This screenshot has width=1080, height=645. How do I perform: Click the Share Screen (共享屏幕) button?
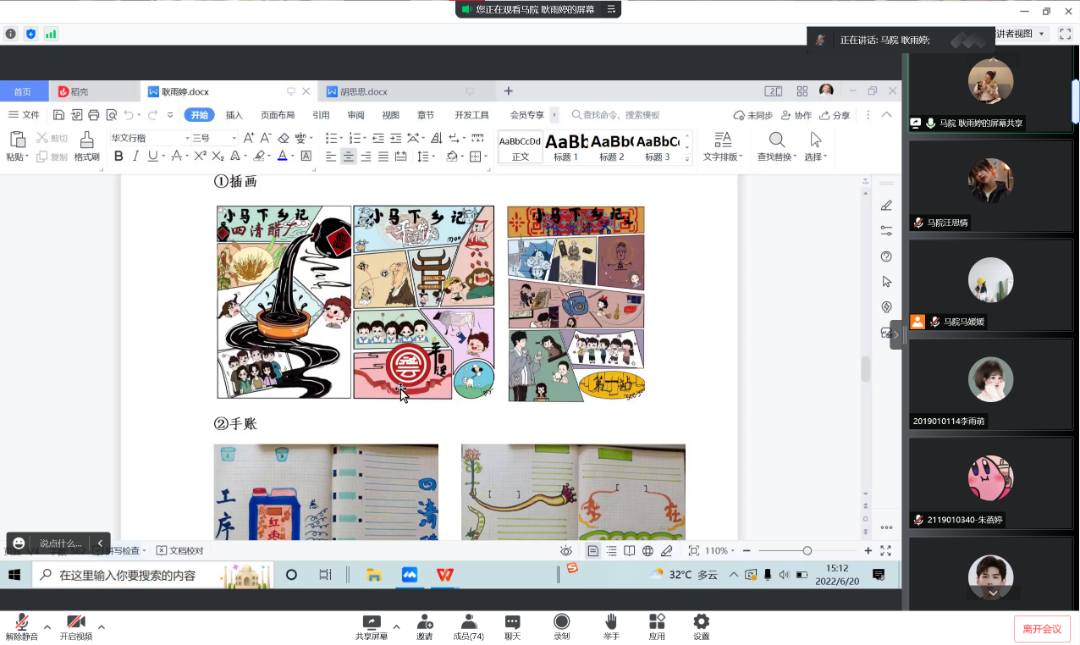[371, 626]
